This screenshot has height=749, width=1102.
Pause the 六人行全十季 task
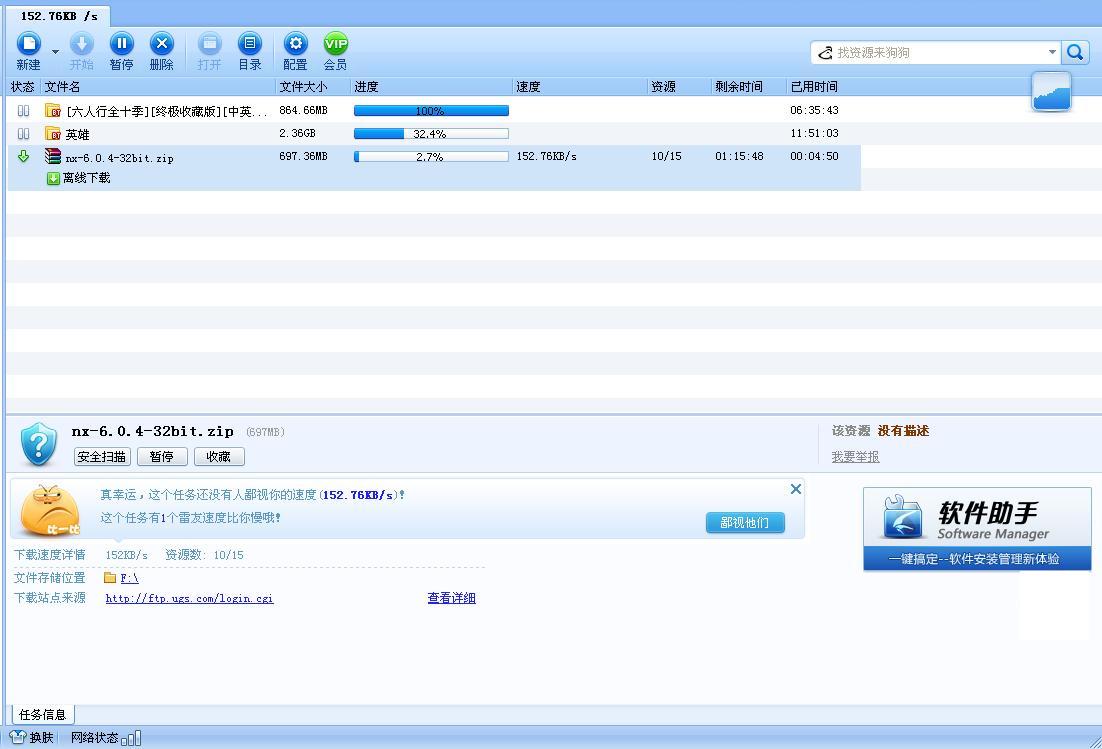22,111
